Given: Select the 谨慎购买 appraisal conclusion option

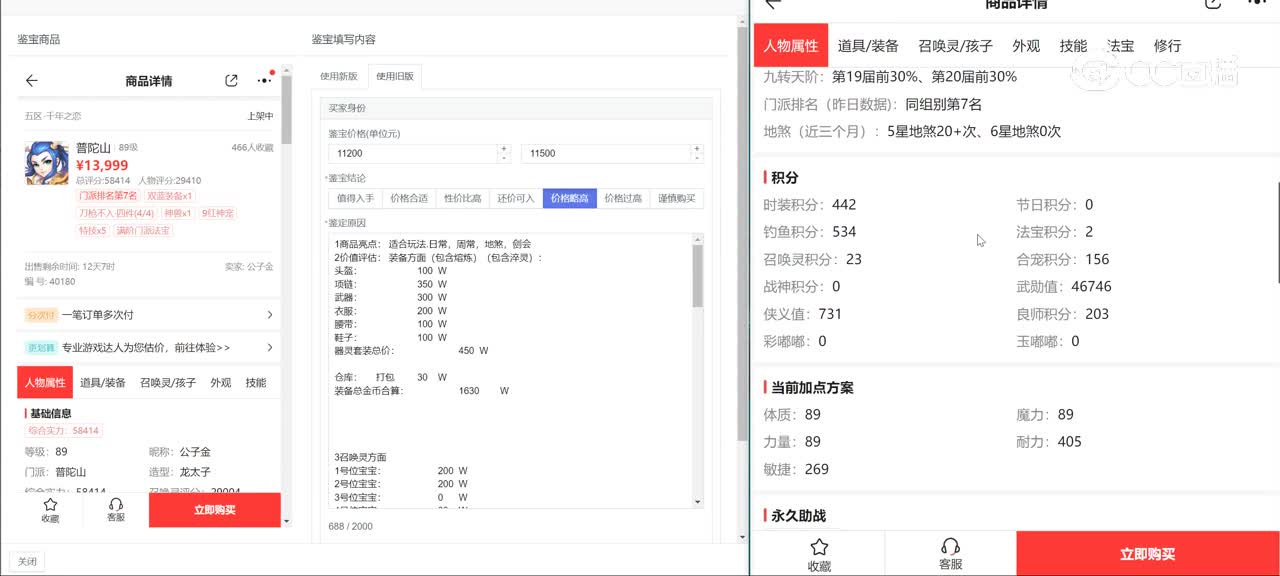Looking at the screenshot, I should tap(676, 198).
